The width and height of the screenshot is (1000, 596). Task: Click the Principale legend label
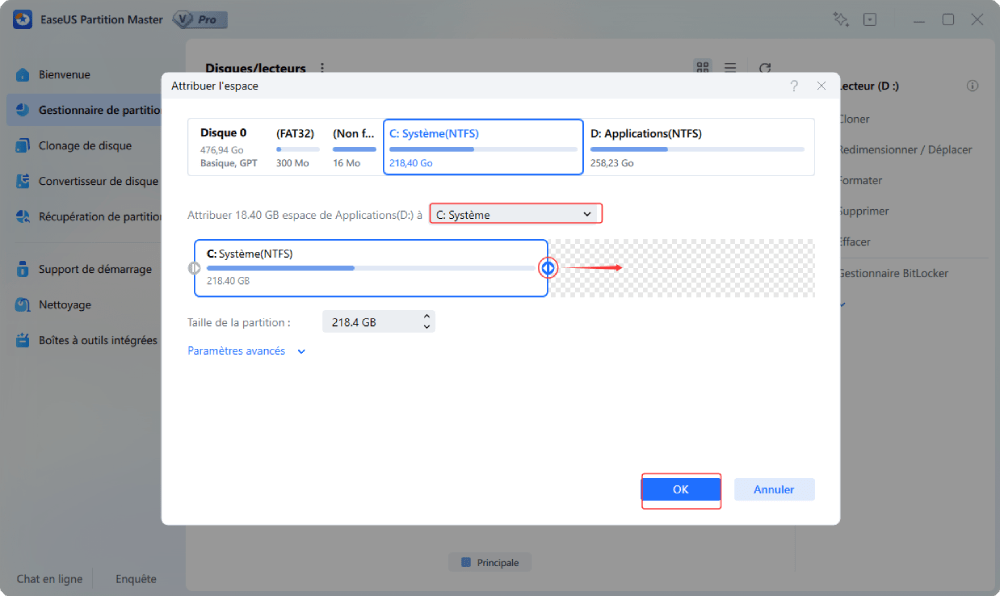click(490, 562)
